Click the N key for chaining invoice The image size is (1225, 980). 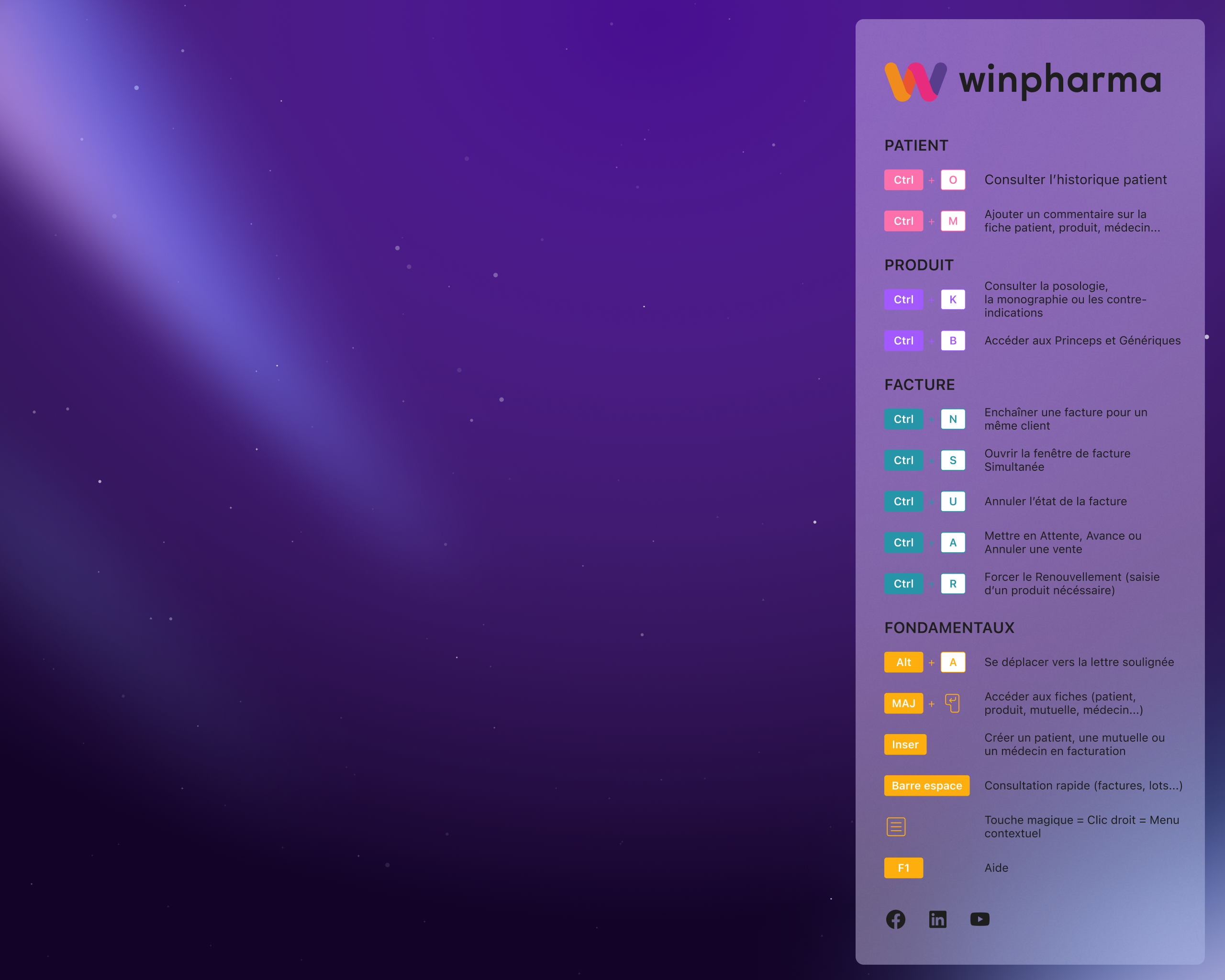click(953, 419)
